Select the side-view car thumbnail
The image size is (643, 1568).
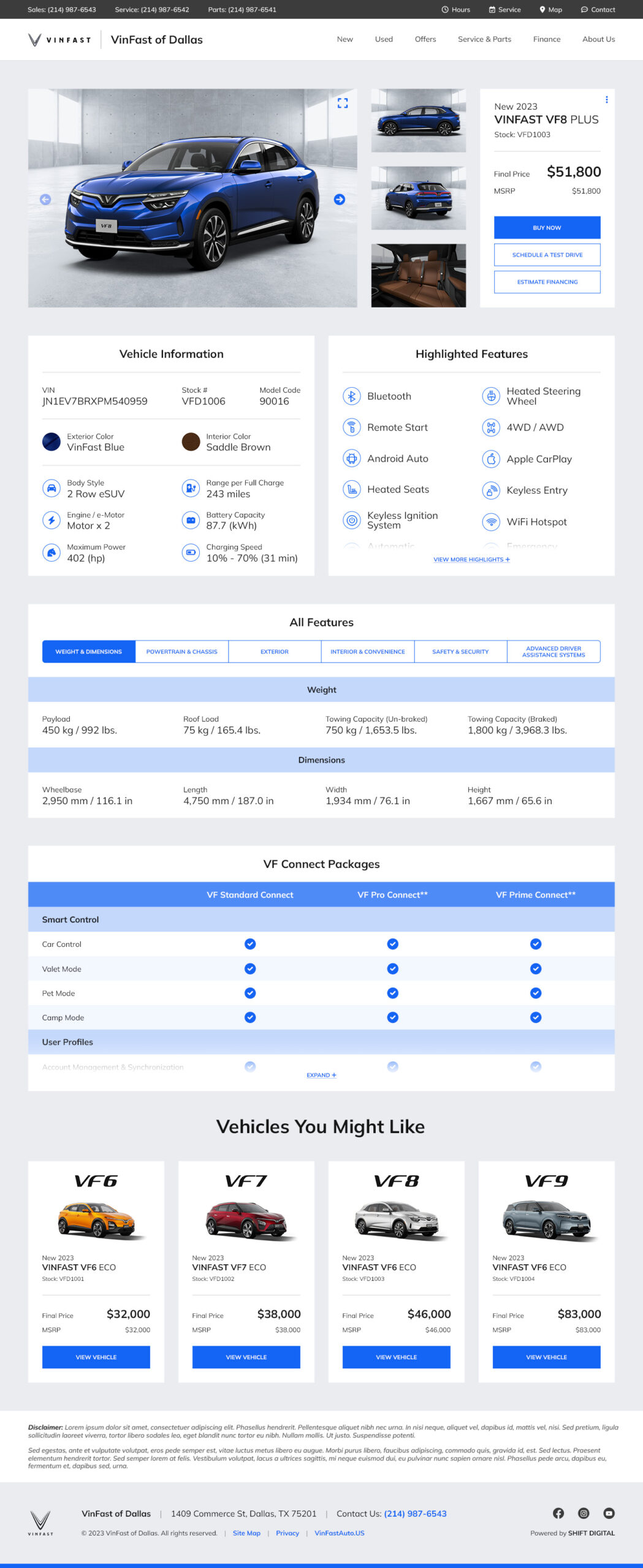419,121
